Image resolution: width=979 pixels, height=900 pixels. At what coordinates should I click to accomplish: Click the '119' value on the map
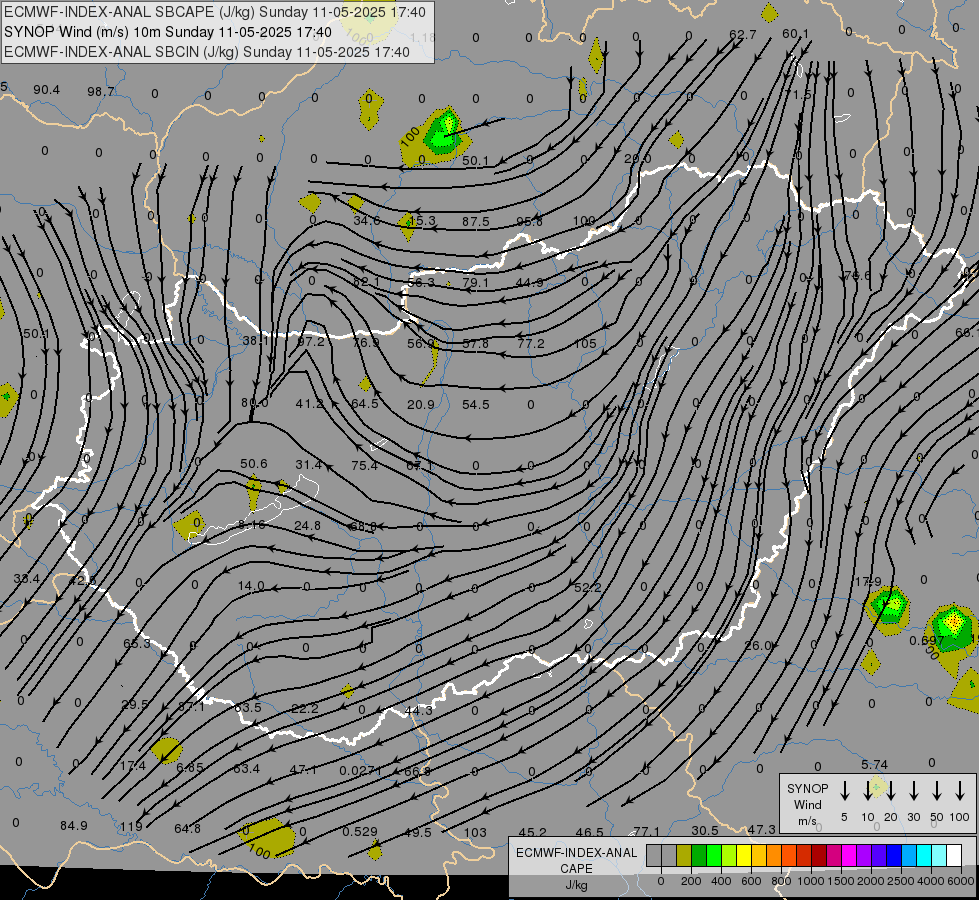(131, 826)
